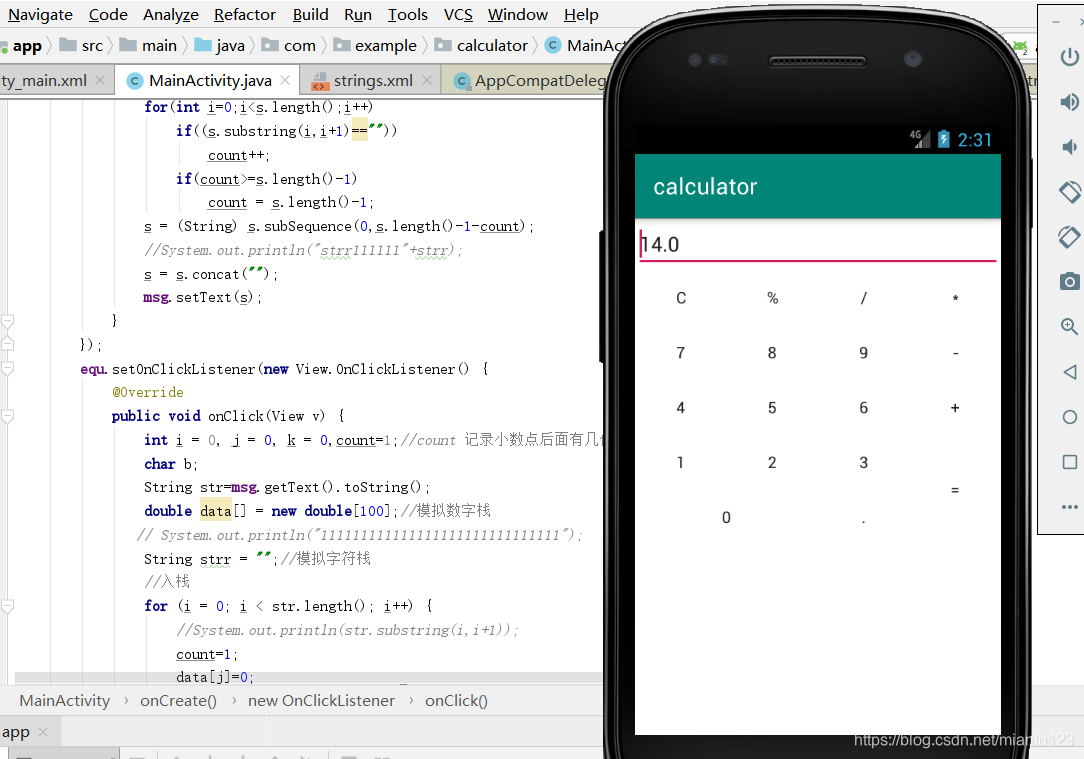Open the Run menu
Image resolution: width=1084 pixels, height=759 pixels.
357,15
